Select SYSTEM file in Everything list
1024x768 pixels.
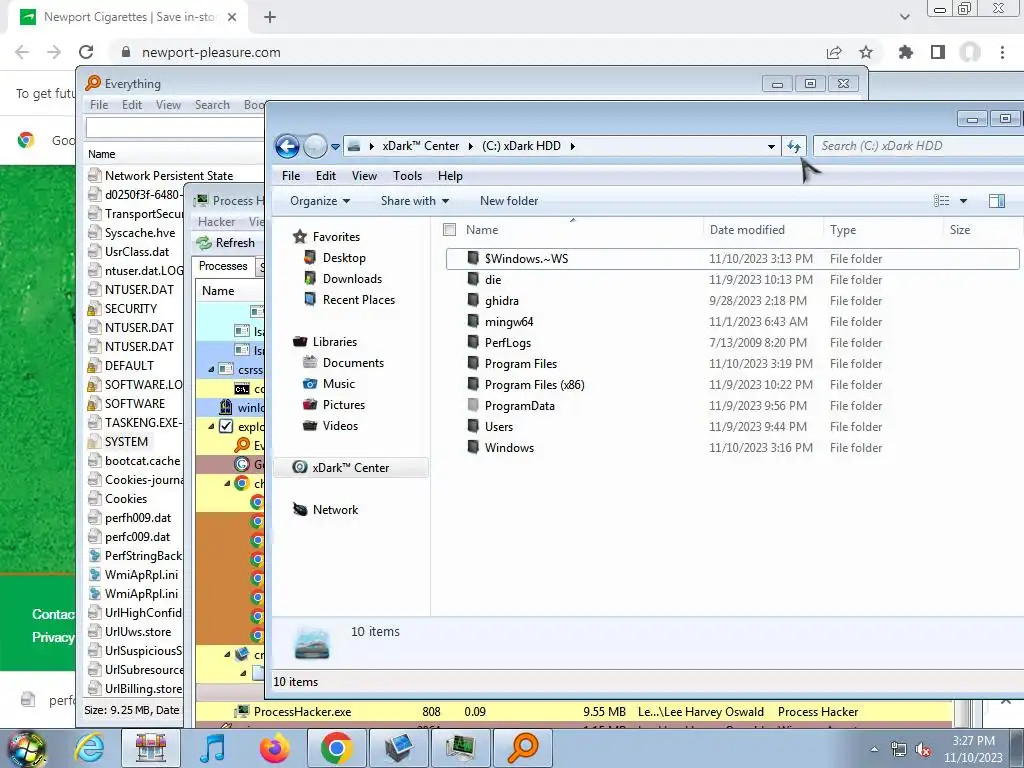click(x=126, y=441)
